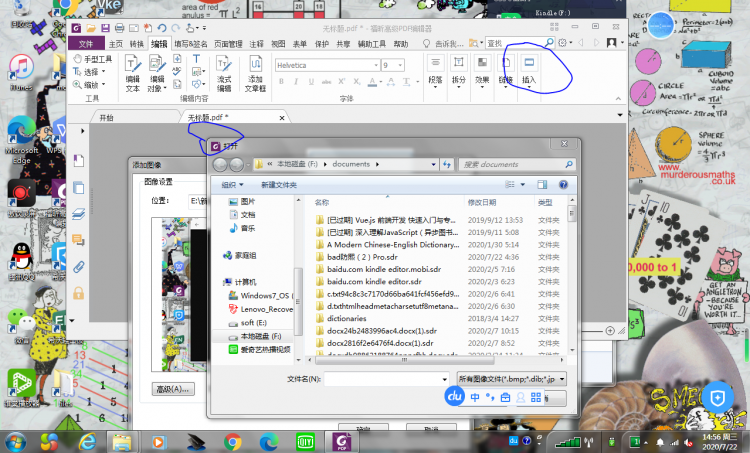Select 本地磁盘 (F:) in navigation tree
This screenshot has height=453, width=750.
(261, 336)
